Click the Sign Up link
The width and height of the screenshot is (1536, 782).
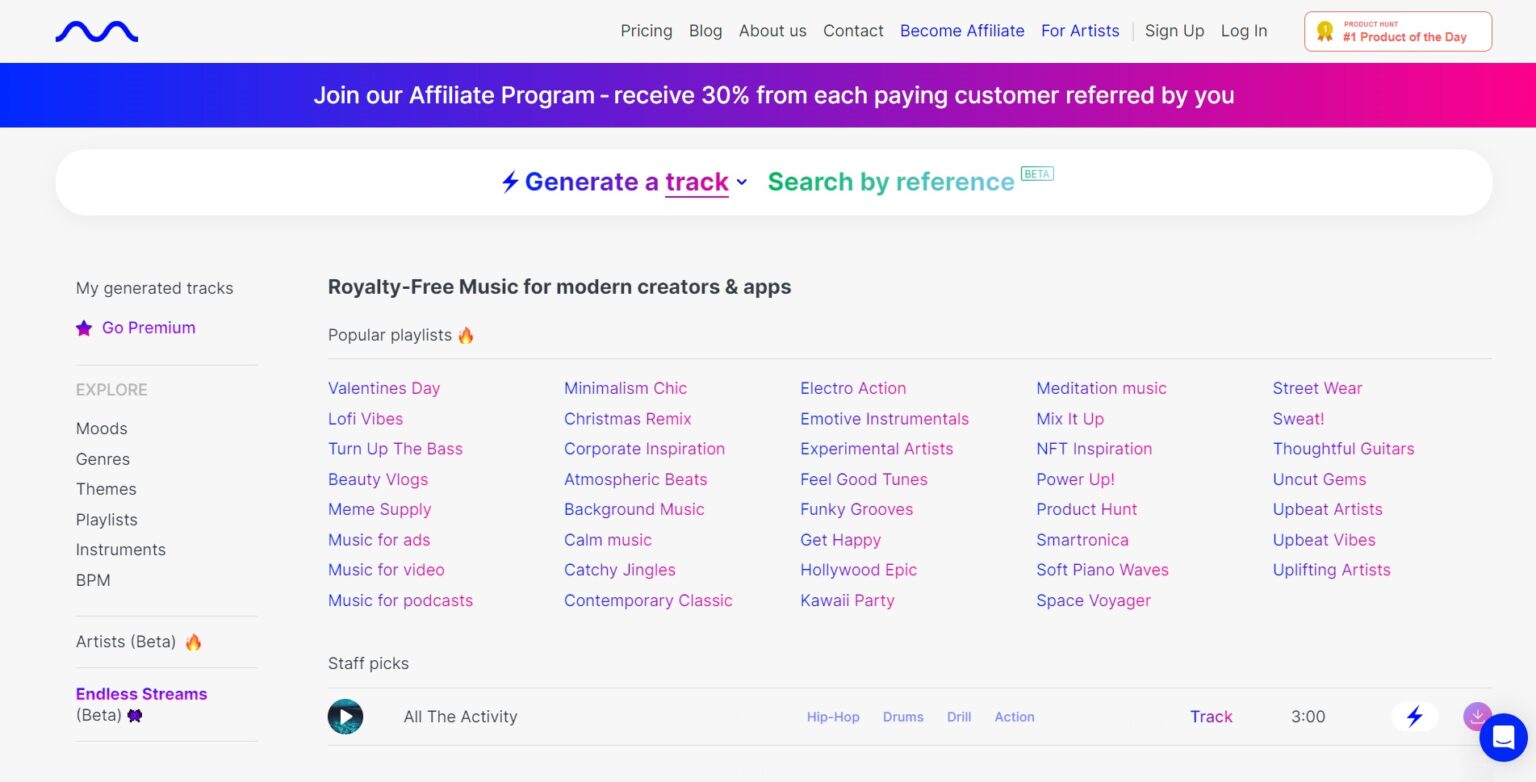click(1174, 31)
